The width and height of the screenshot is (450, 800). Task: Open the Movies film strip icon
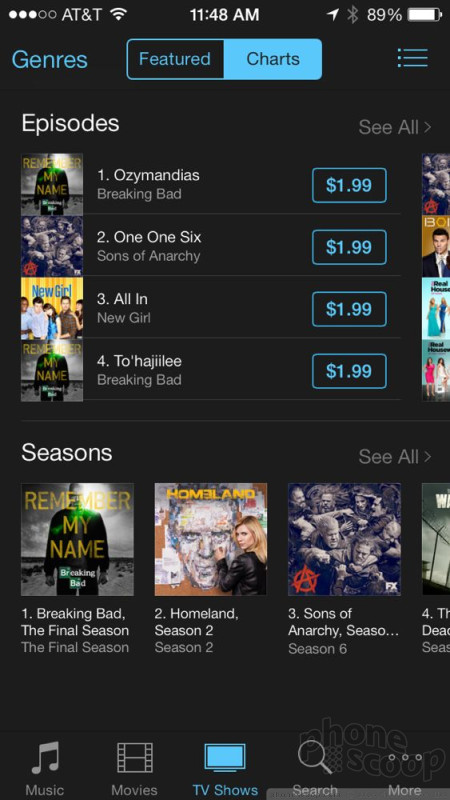pos(135,757)
